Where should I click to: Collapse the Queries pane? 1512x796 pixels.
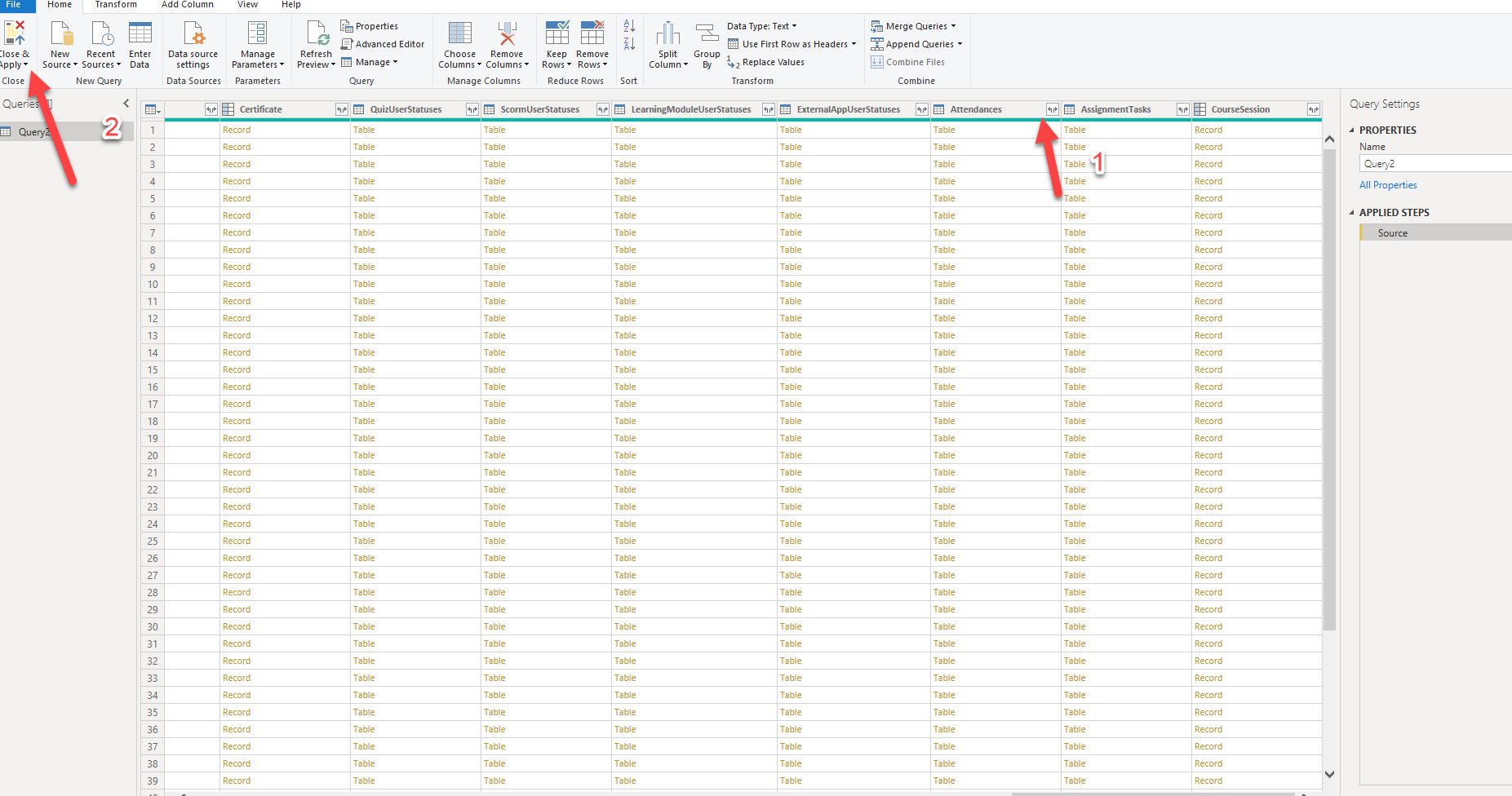tap(126, 104)
